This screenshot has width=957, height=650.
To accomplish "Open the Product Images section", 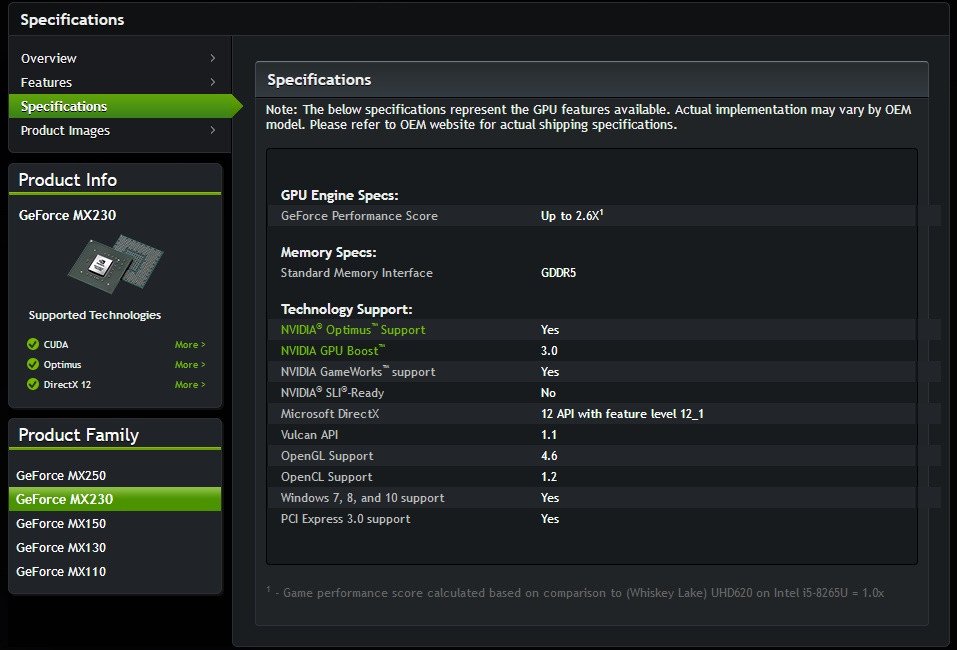I will (65, 130).
